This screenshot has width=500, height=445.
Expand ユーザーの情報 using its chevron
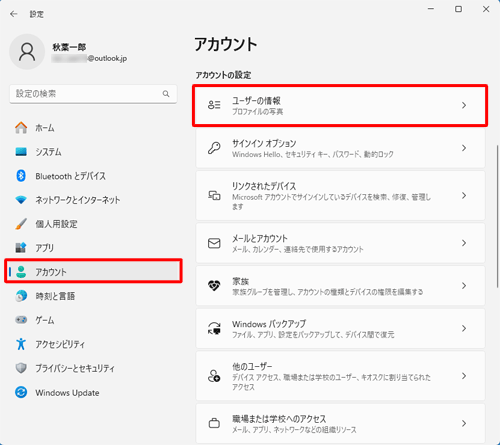pos(464,105)
